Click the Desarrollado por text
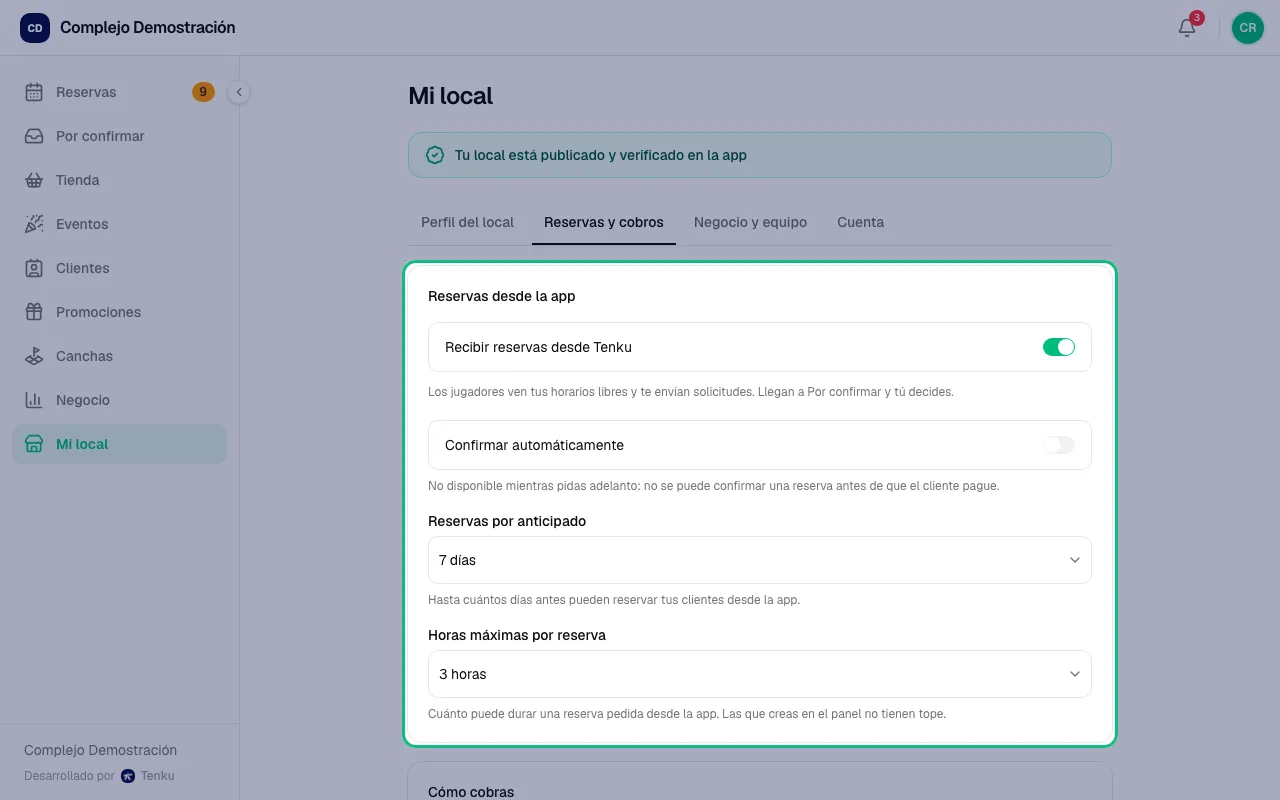The image size is (1280, 800). point(69,776)
